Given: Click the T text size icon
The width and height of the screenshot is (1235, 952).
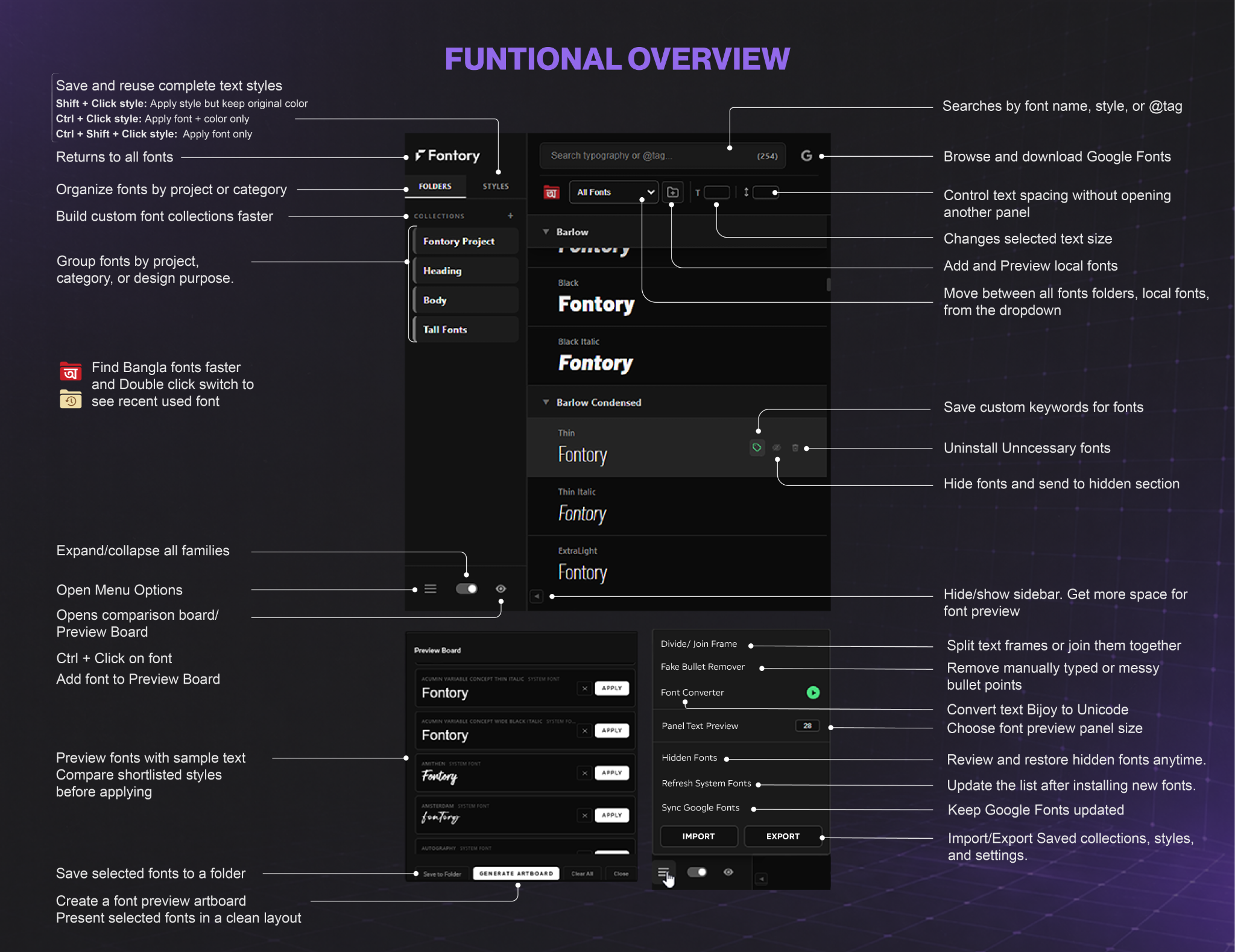Looking at the screenshot, I should [698, 193].
